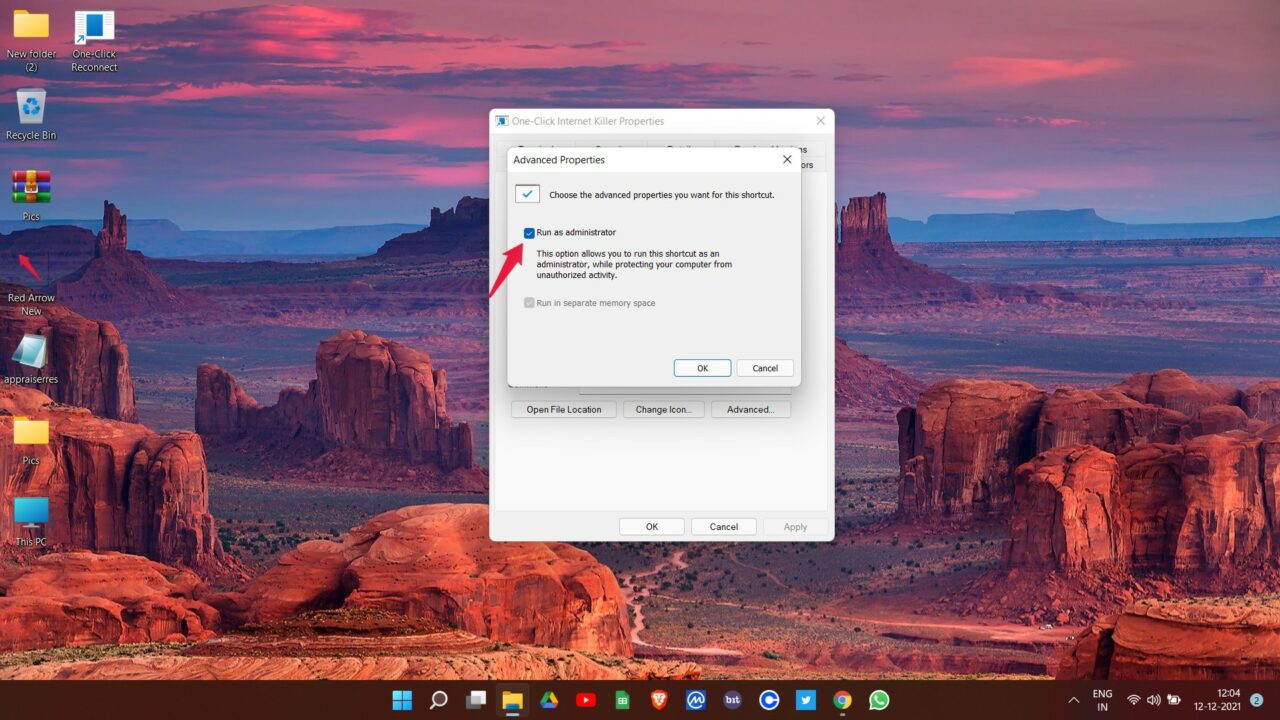
Task: Show hidden system tray icons
Action: click(x=1074, y=700)
